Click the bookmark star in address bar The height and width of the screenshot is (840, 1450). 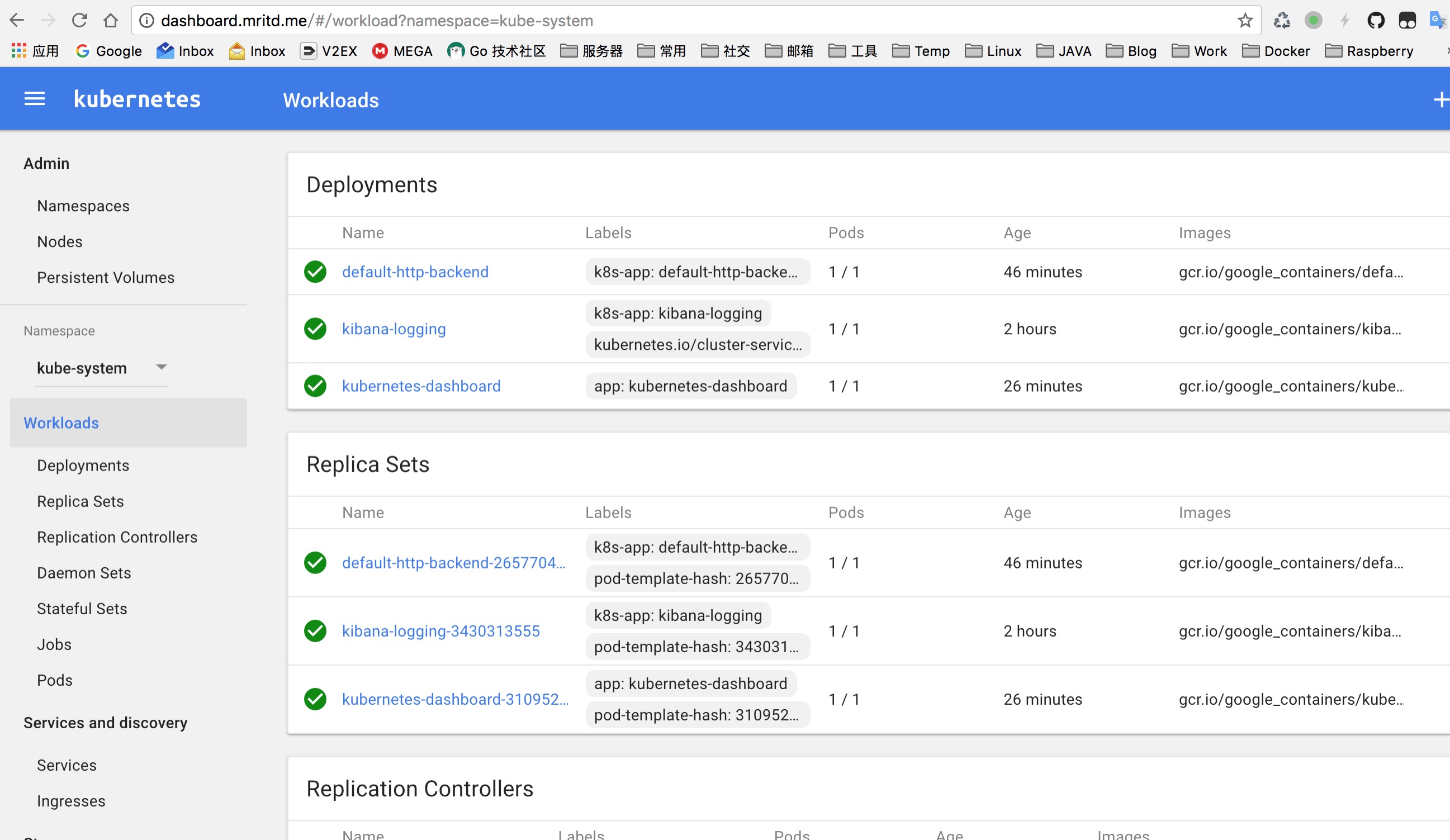click(x=1245, y=21)
